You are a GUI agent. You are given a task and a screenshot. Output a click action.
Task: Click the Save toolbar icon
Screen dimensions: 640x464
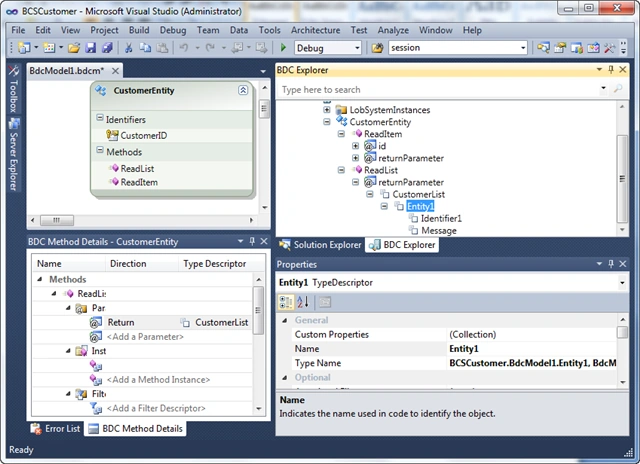[x=90, y=48]
